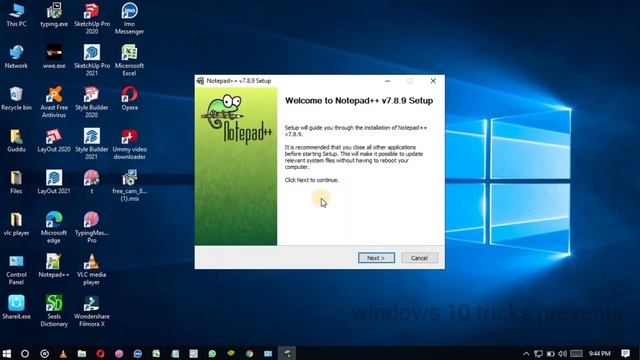Open battery status in system tray
640x360 pixels.
tap(551, 353)
